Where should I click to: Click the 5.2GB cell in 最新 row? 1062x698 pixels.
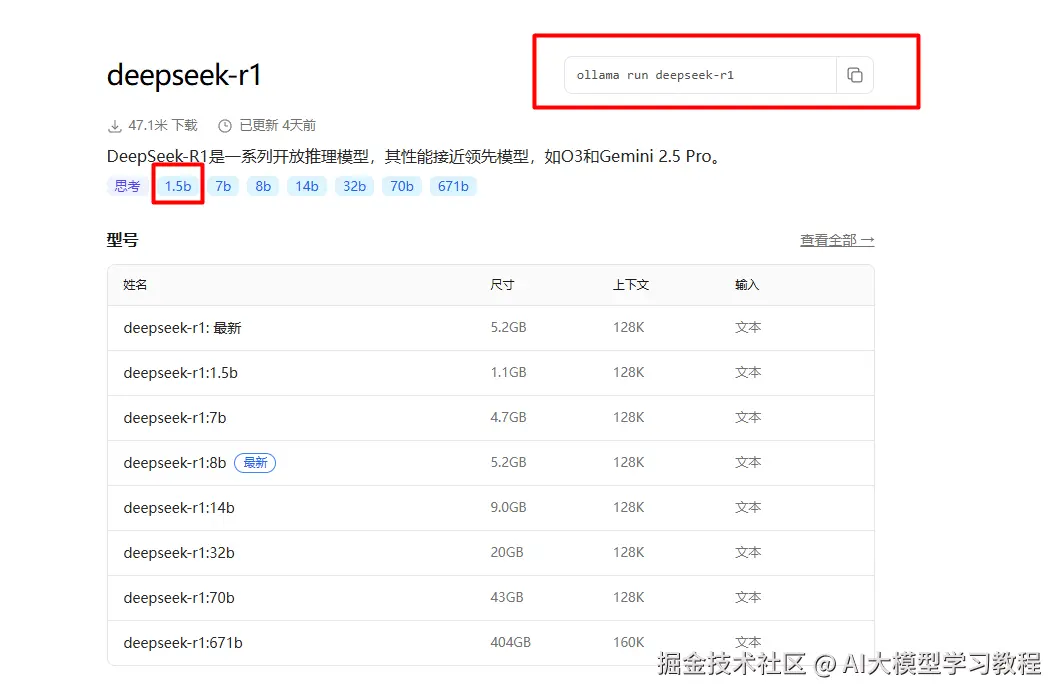[509, 328]
